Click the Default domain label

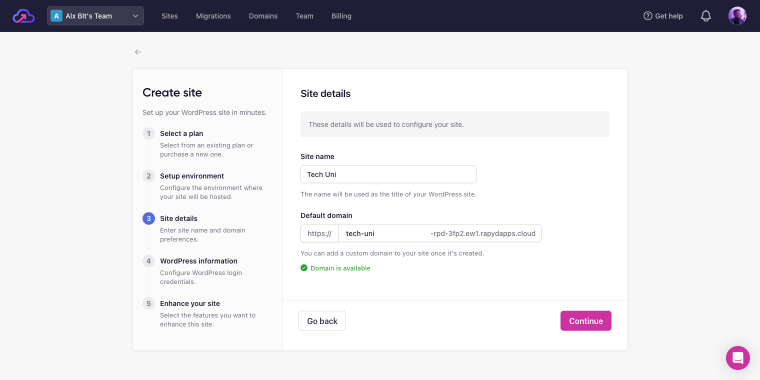click(326, 215)
